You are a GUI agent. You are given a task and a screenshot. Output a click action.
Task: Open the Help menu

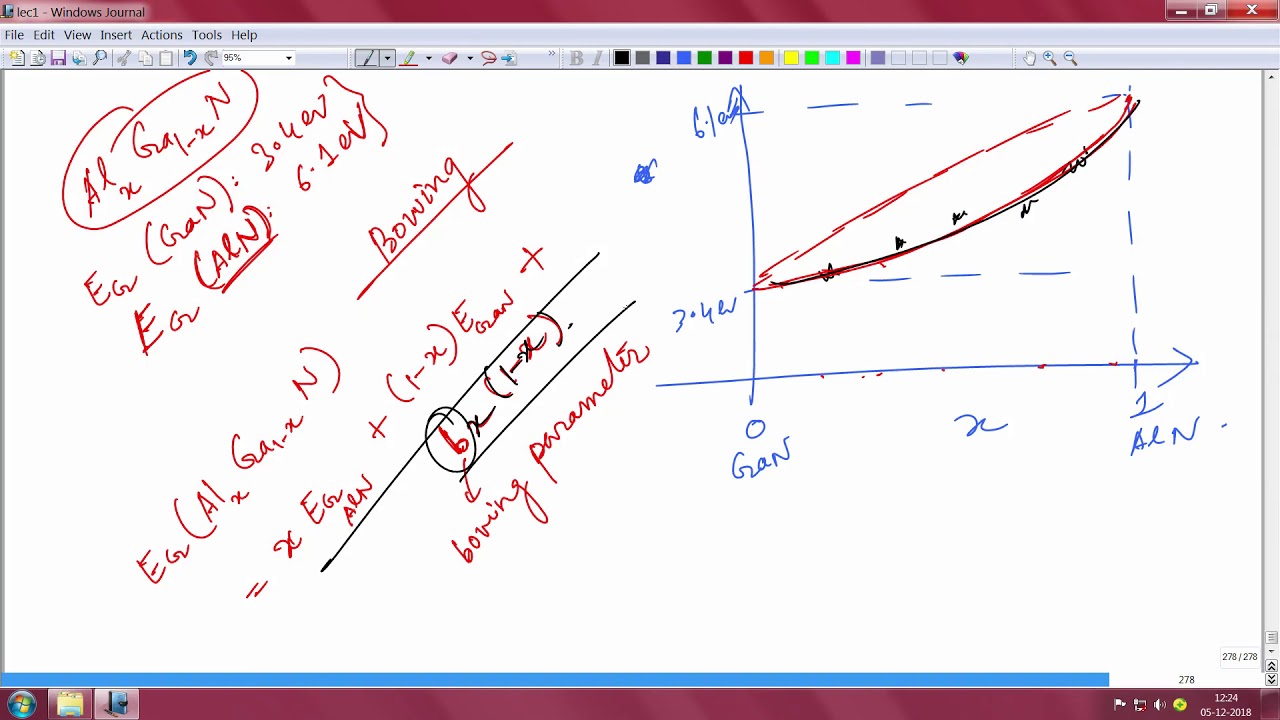pyautogui.click(x=244, y=35)
